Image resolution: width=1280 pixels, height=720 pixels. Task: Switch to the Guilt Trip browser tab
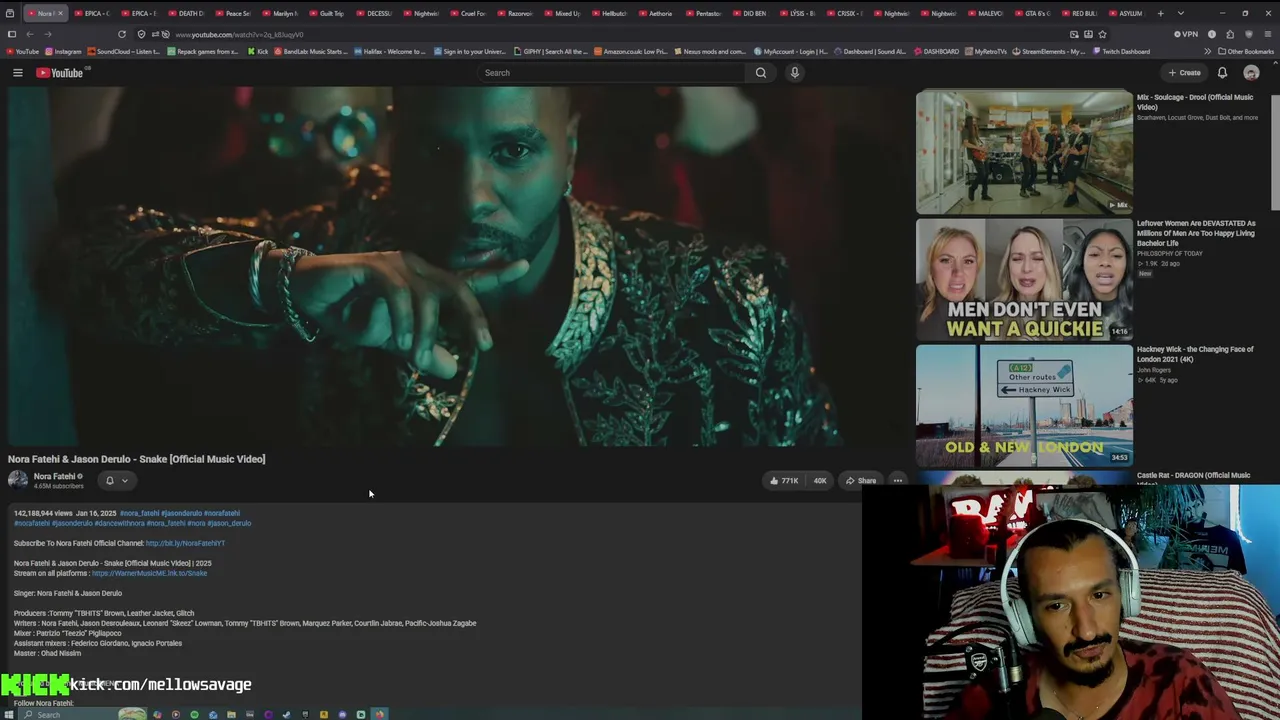point(328,13)
